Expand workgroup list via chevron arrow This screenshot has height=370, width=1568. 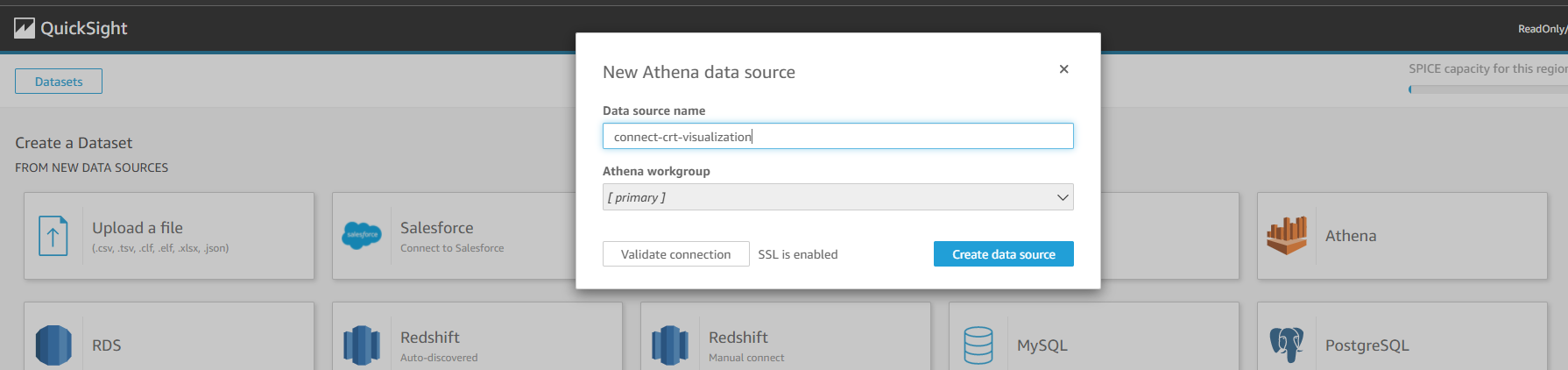click(1062, 197)
